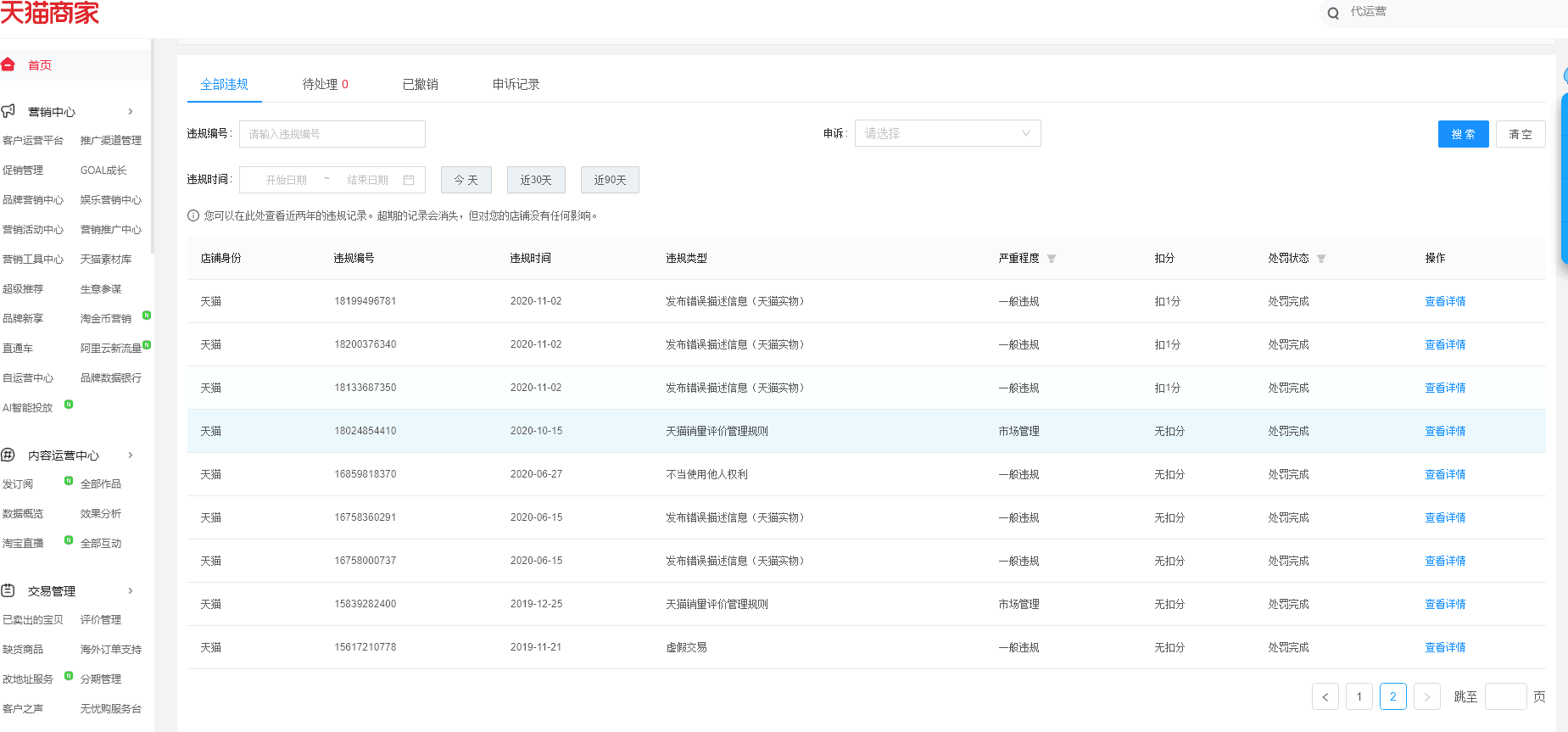Open the calendar icon in the date range field
The width and height of the screenshot is (1568, 732).
[409, 180]
